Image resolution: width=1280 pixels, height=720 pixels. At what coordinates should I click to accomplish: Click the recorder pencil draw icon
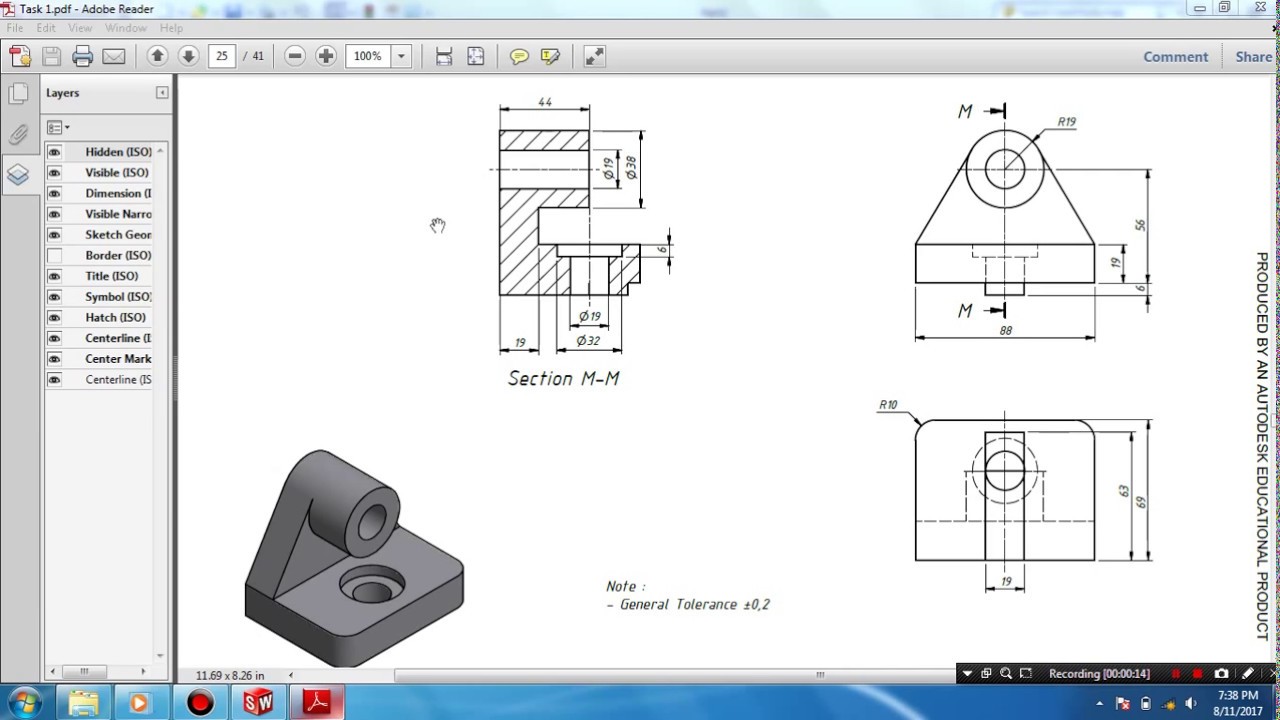click(1247, 674)
